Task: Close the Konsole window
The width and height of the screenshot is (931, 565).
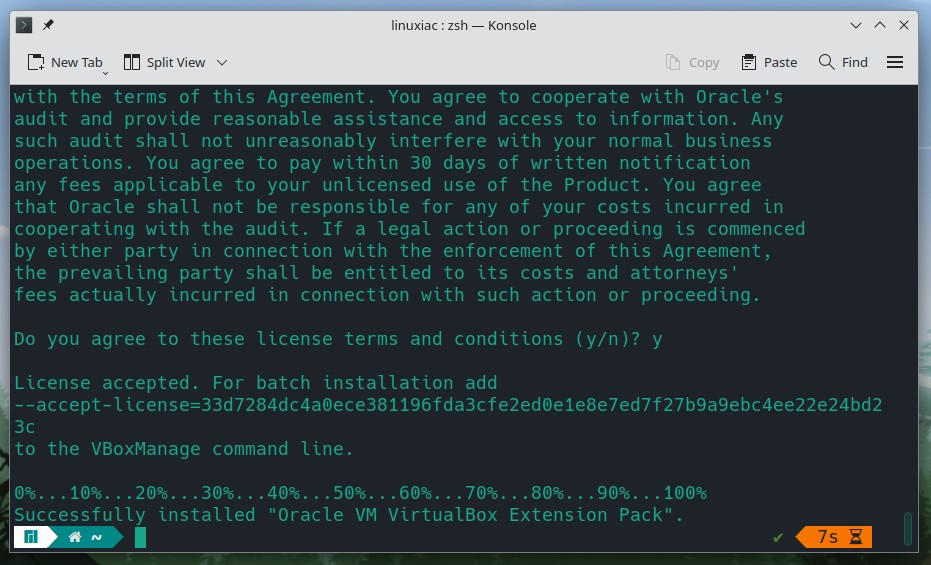Action: 904,25
